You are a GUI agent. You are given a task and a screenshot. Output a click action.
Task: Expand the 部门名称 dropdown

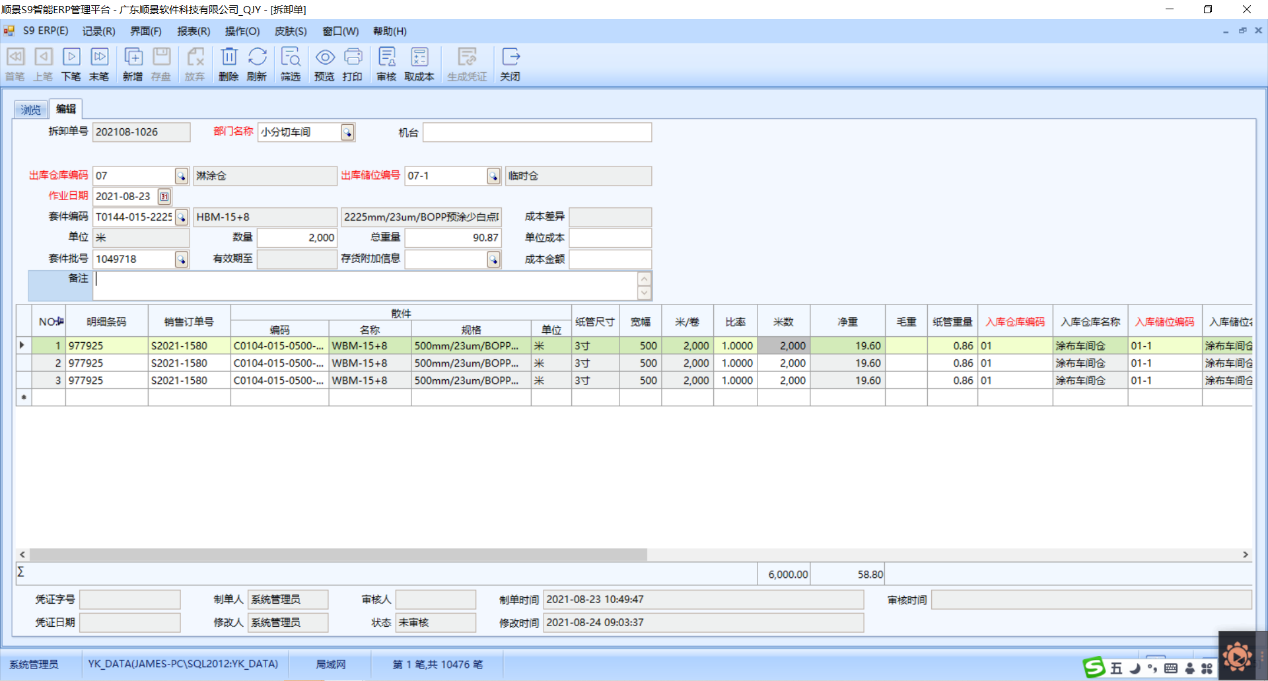[x=347, y=132]
